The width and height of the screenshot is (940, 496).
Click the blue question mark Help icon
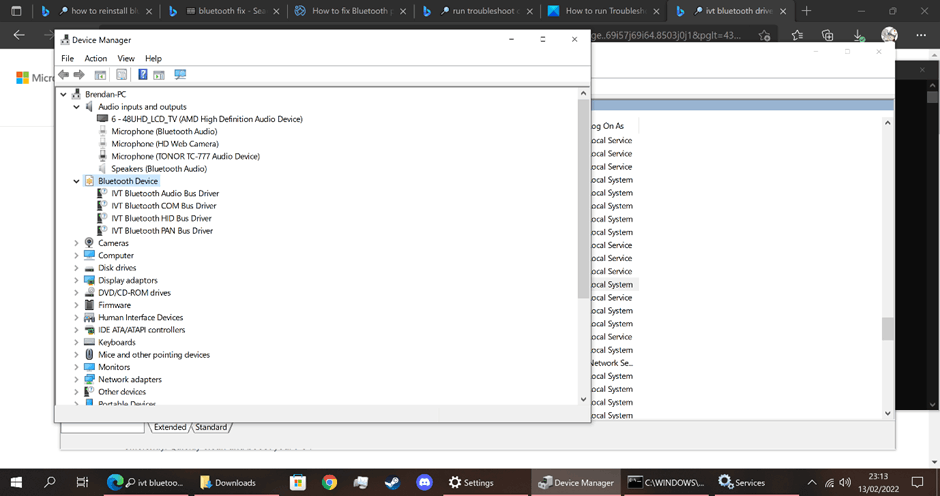[x=143, y=74]
